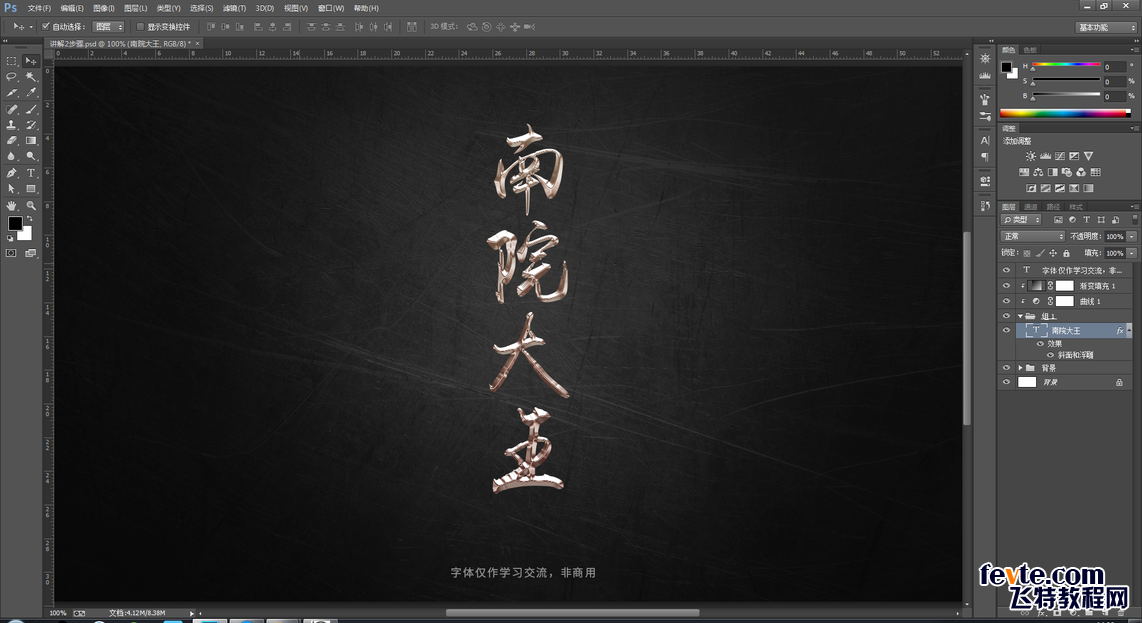Select the Blur tool
The width and height of the screenshot is (1142, 623).
tap(11, 156)
